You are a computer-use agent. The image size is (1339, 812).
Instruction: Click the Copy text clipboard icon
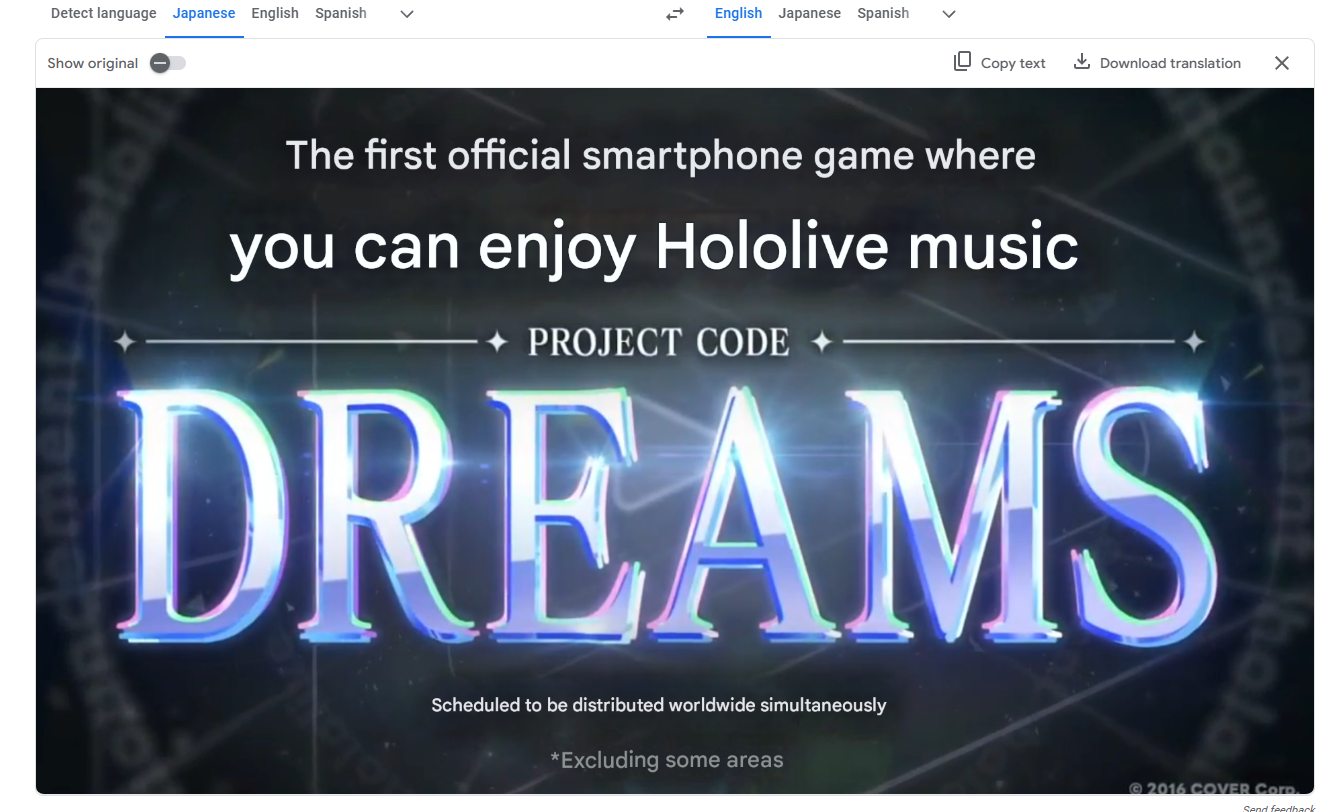[x=962, y=62]
